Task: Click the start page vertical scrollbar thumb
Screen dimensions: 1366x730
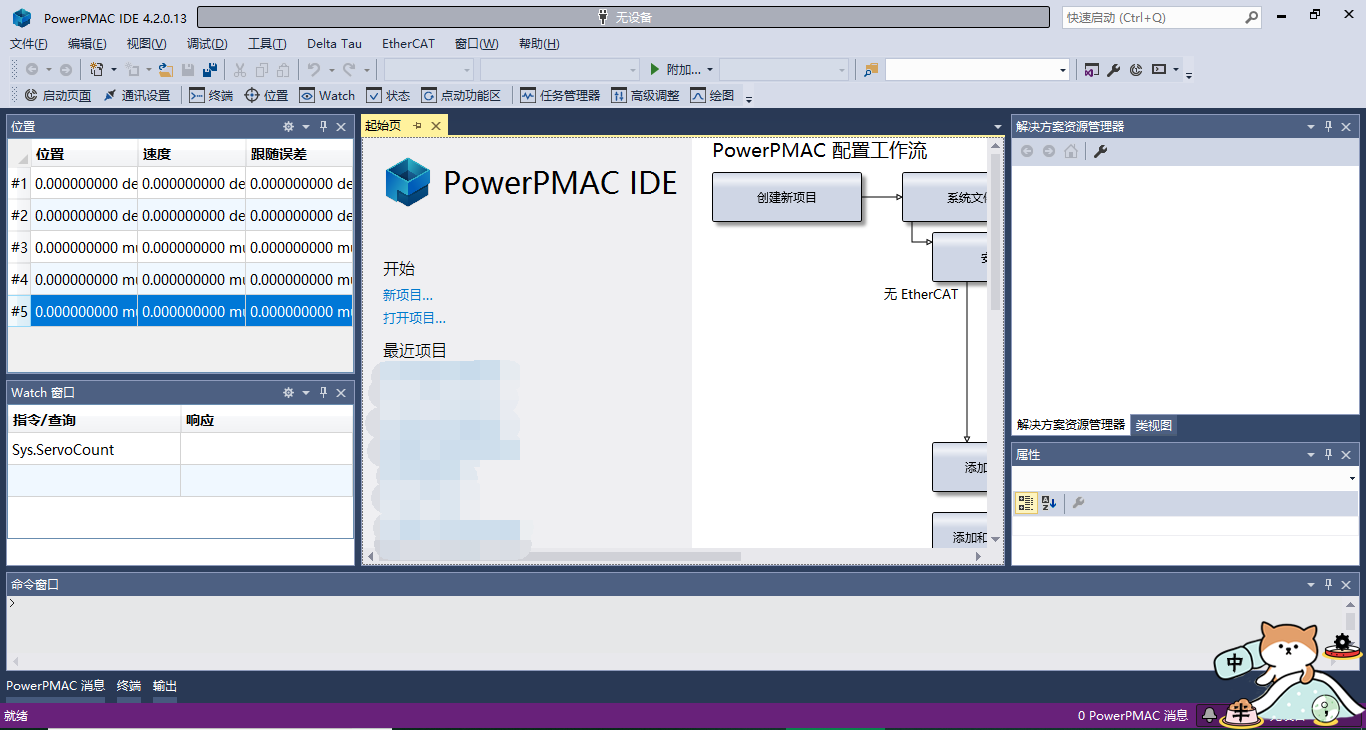Action: pos(995,231)
